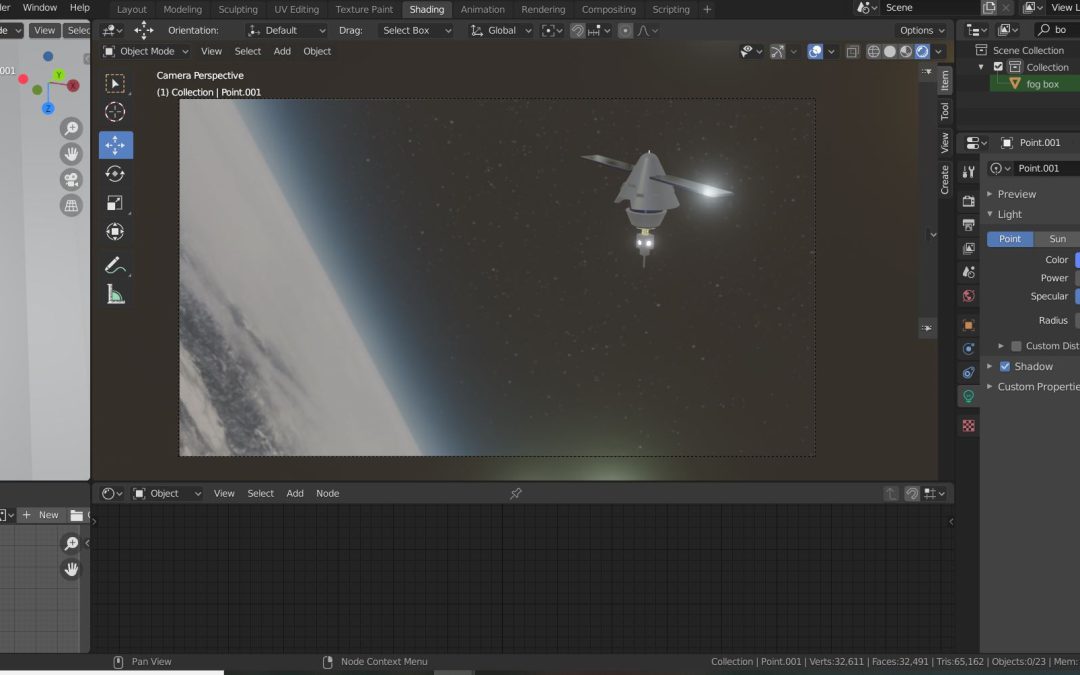The image size is (1080, 675).
Task: Switch viewport shading to Material Preview
Action: tap(906, 52)
